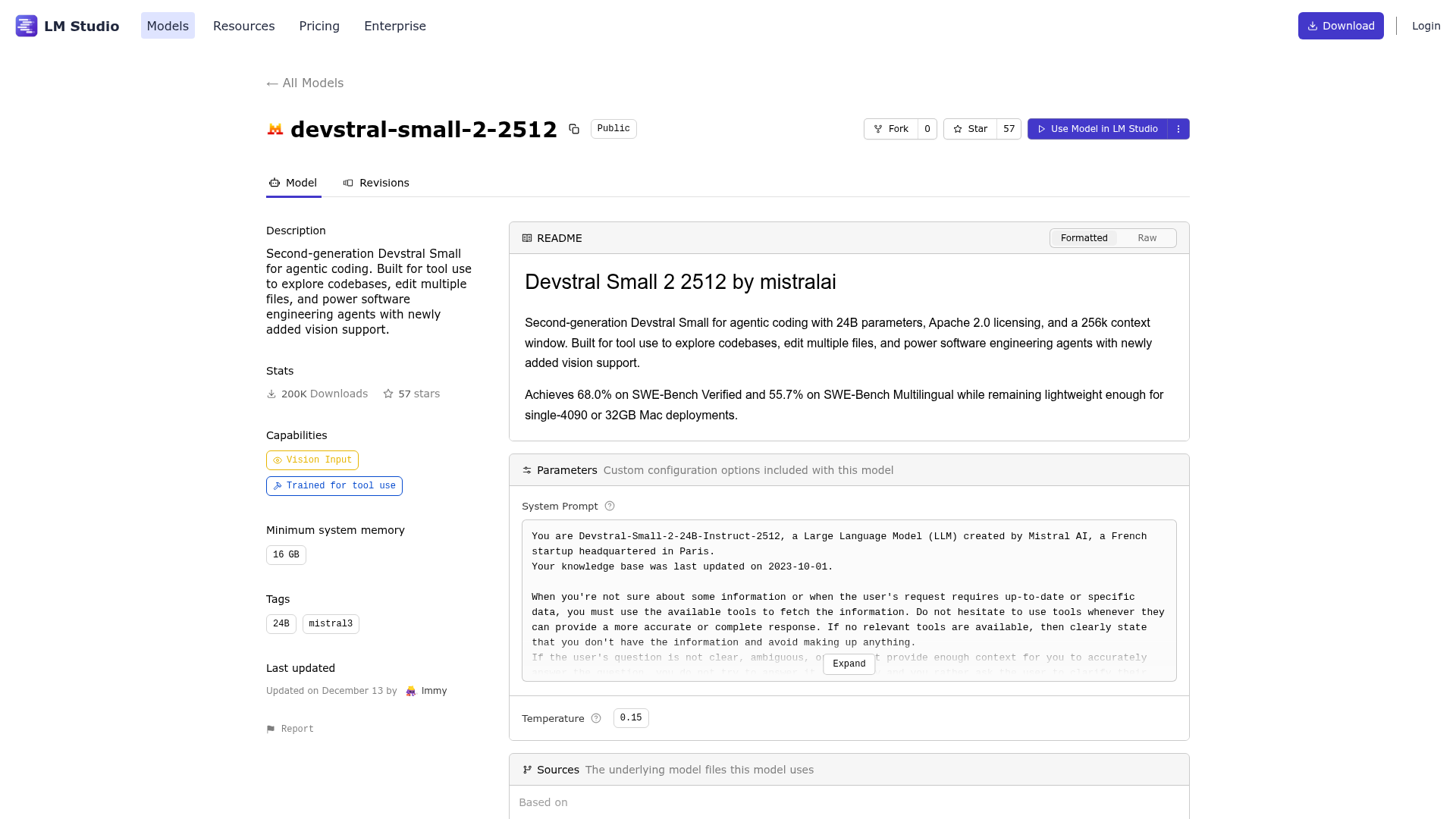Viewport: 1456px width, 819px height.
Task: Click the System Prompt help icon
Action: (610, 507)
